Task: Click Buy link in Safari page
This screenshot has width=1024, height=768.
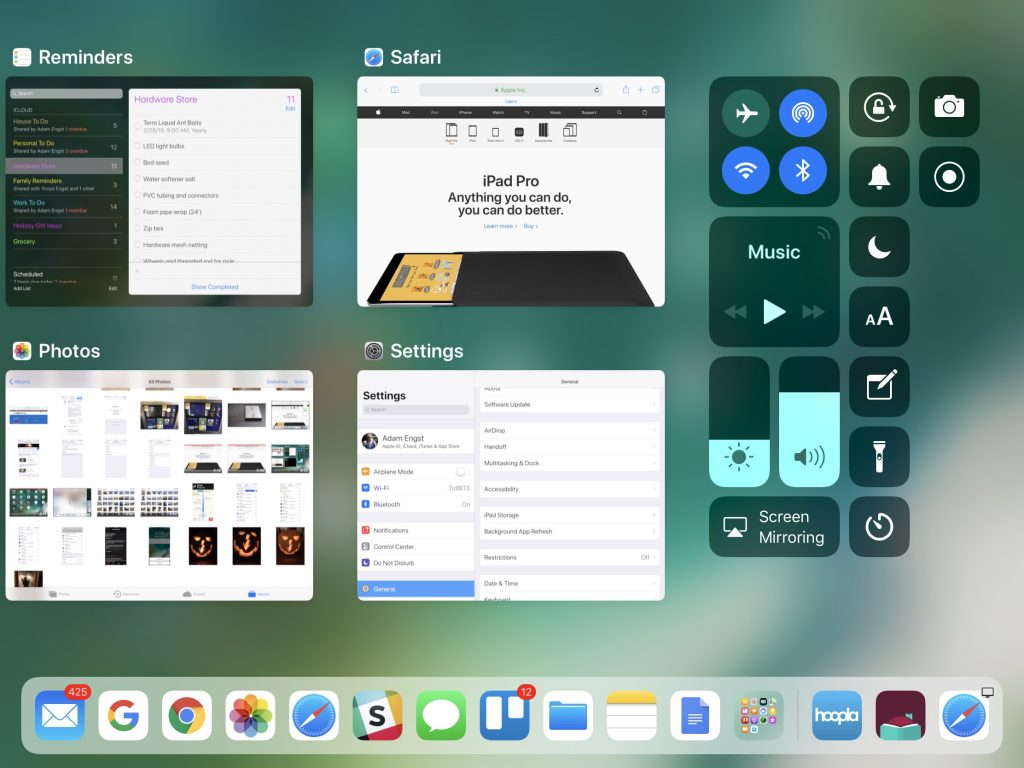Action: 531,226
